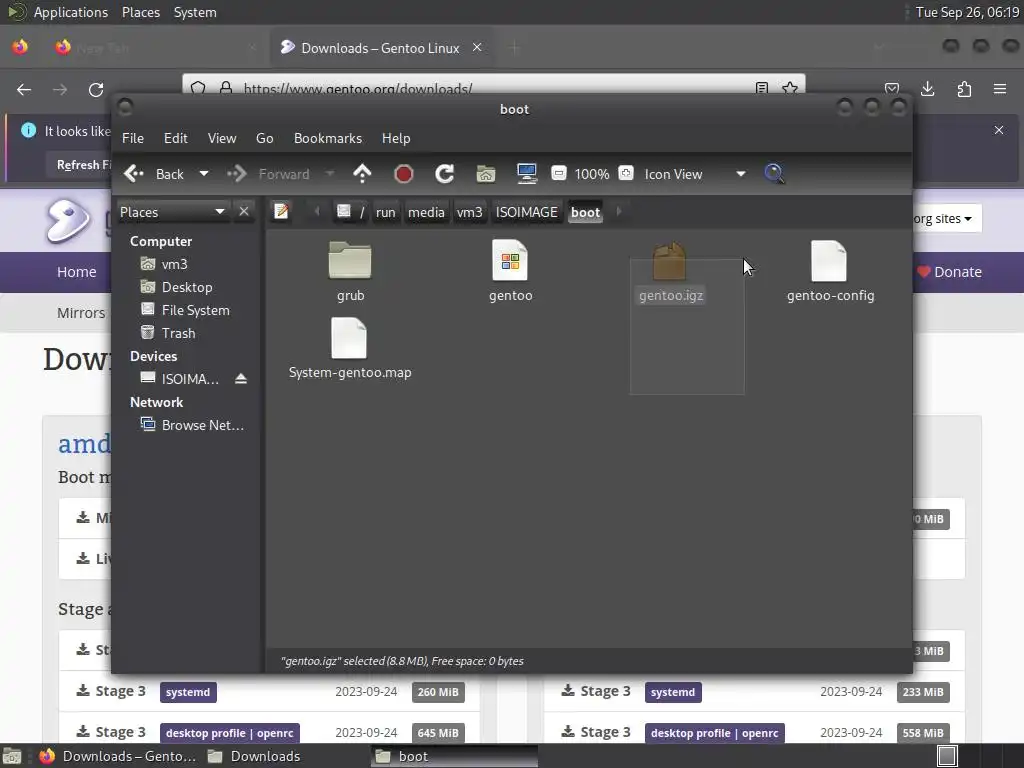The width and height of the screenshot is (1024, 768).
Task: Bookmark page with star icon
Action: (x=790, y=88)
